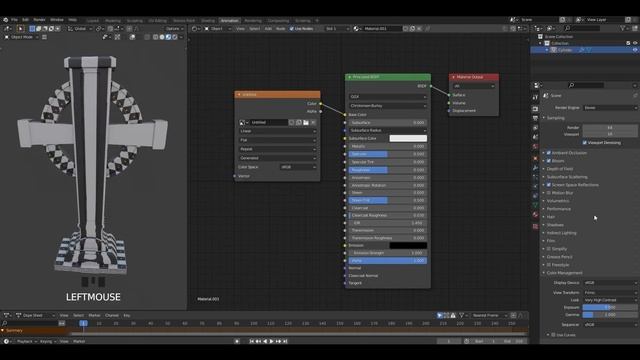Unlink image with X icon in texture node
Image resolution: width=640 pixels, height=360 pixels.
point(313,122)
